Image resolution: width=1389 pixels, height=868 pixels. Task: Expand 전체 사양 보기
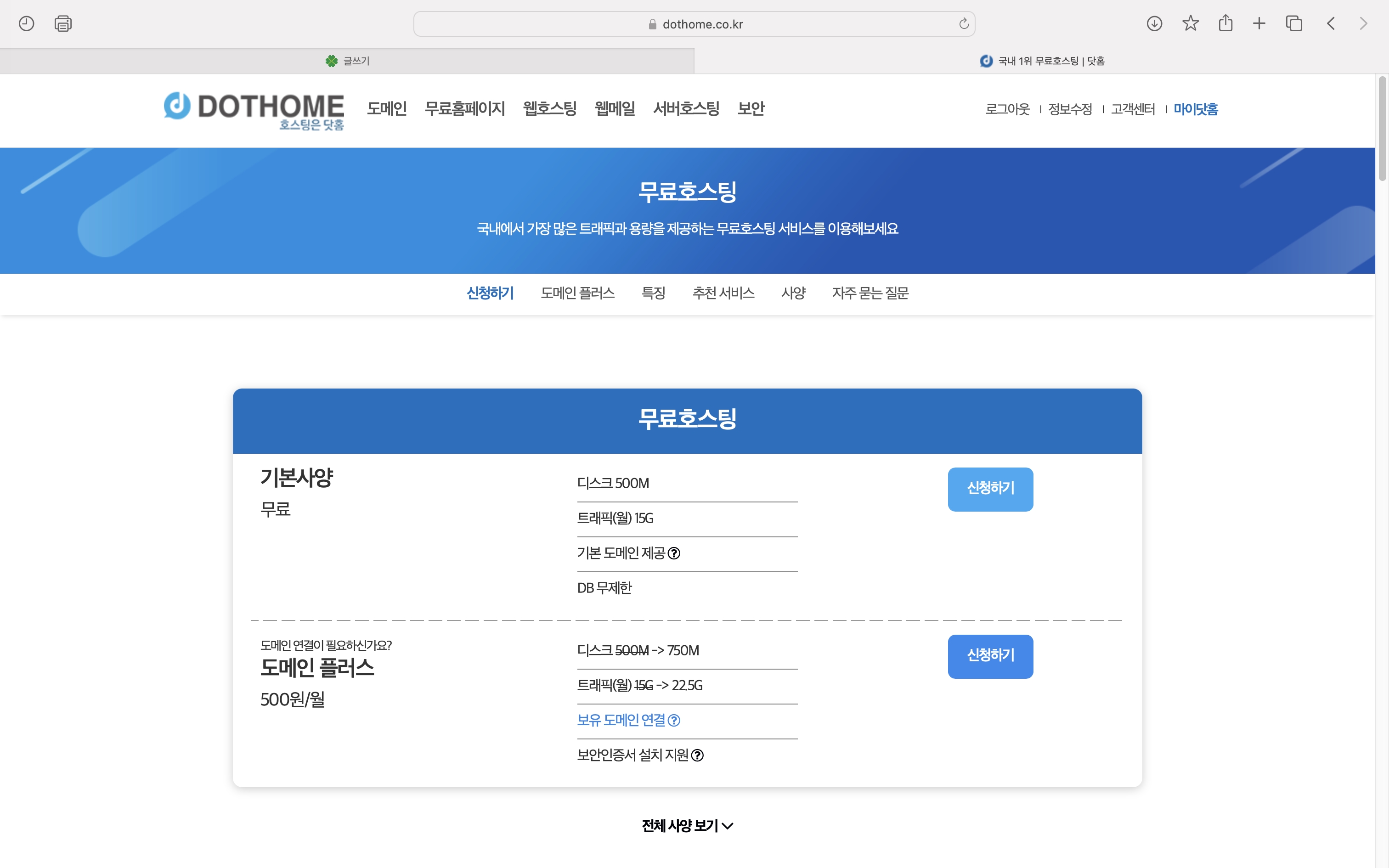(x=687, y=826)
